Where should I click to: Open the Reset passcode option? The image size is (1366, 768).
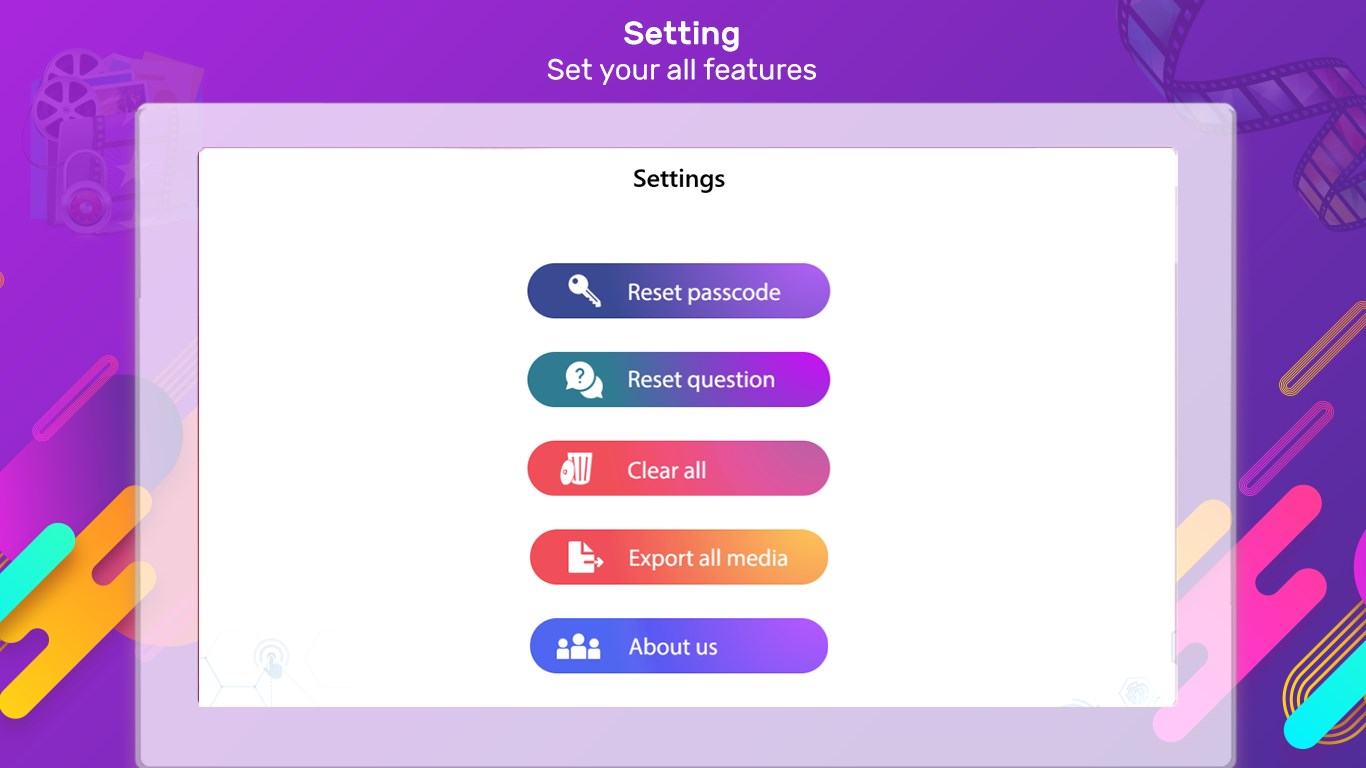pyautogui.click(x=679, y=291)
